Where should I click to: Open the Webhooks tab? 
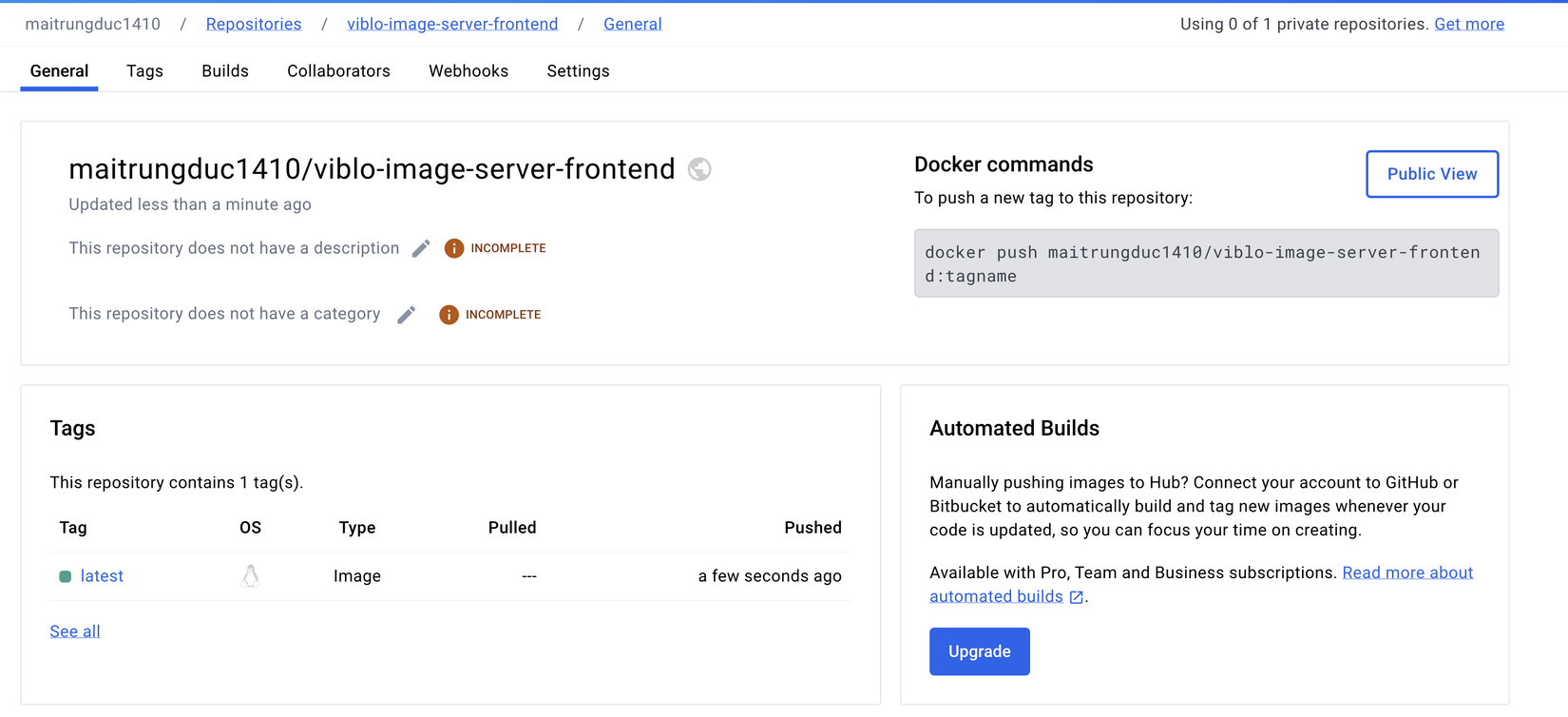[468, 71]
